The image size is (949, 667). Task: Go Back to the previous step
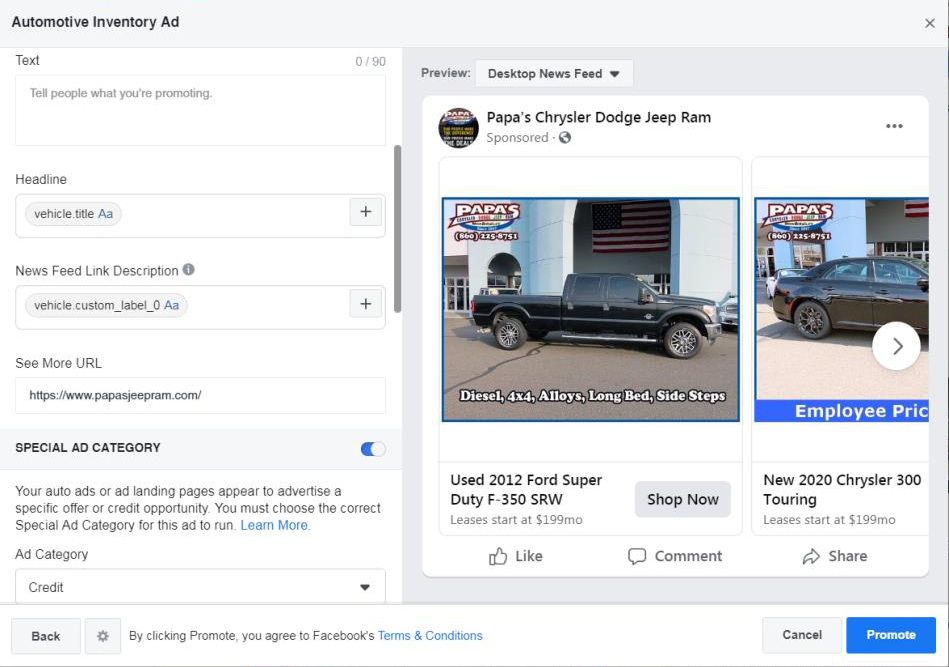(46, 636)
